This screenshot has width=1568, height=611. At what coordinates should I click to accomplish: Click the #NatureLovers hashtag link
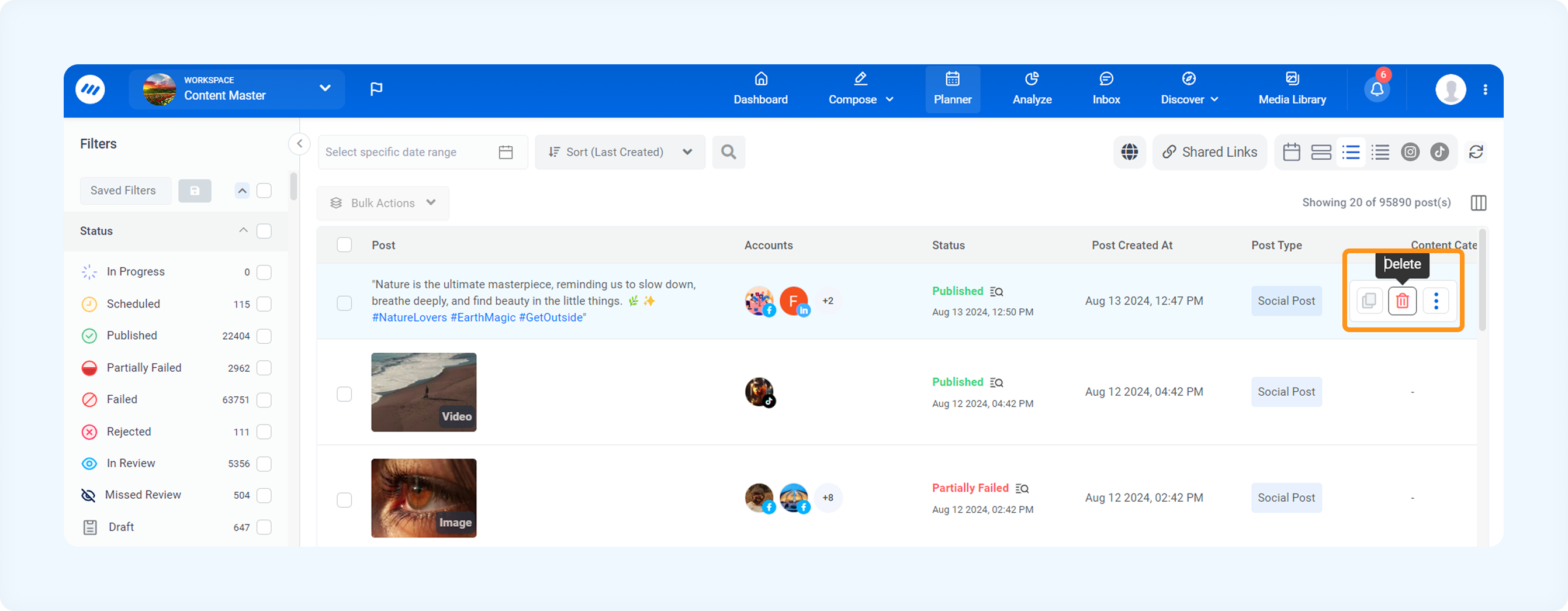[x=410, y=317]
